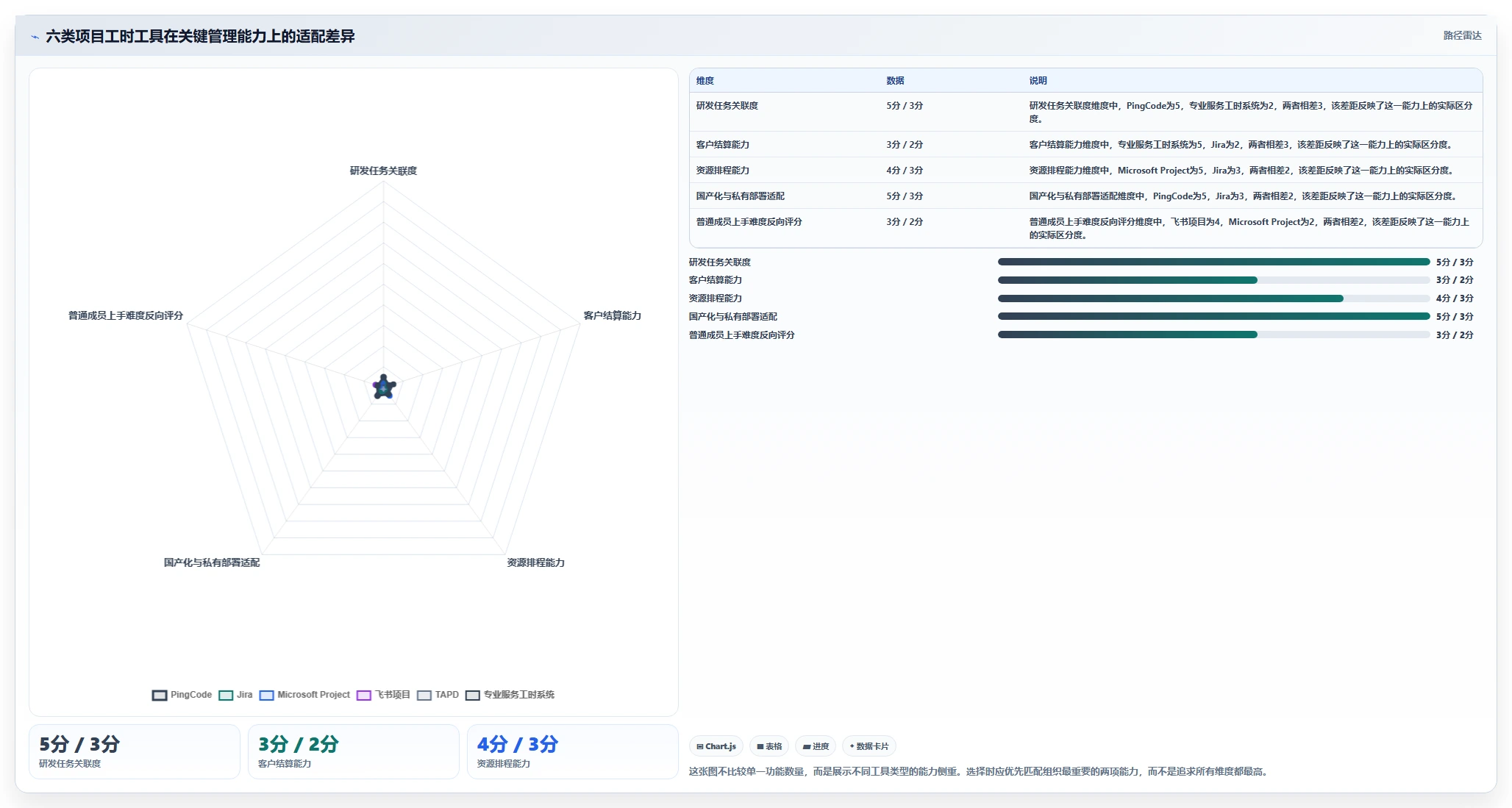This screenshot has width=1512, height=808.
Task: Click the 表格 tag
Action: [x=769, y=746]
